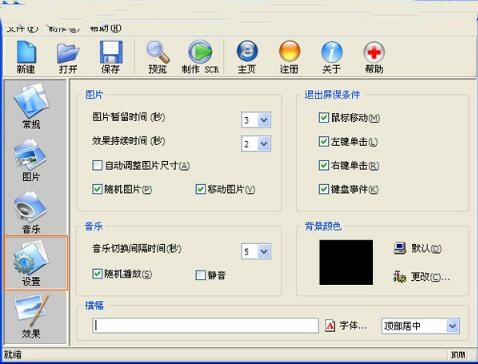Open the 文件 menu
The width and height of the screenshot is (478, 364).
(22, 29)
